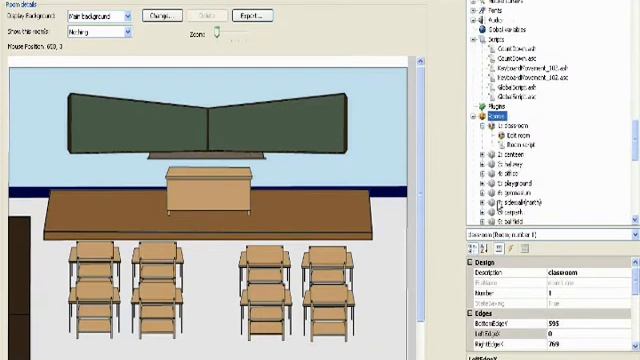640x360 pixels.
Task: Open KeyboardMovement_102.ash script
Action: tap(533, 68)
